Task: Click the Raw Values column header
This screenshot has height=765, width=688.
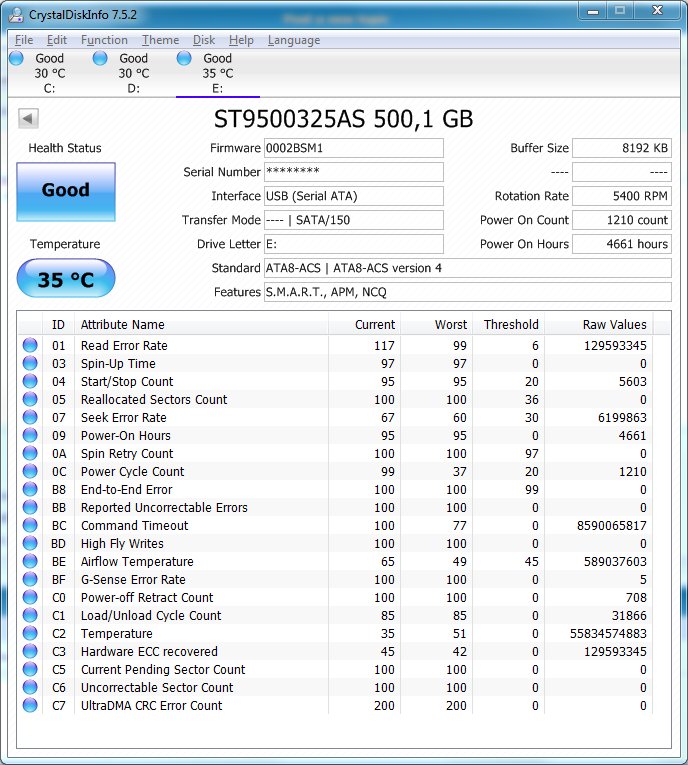Action: 599,324
